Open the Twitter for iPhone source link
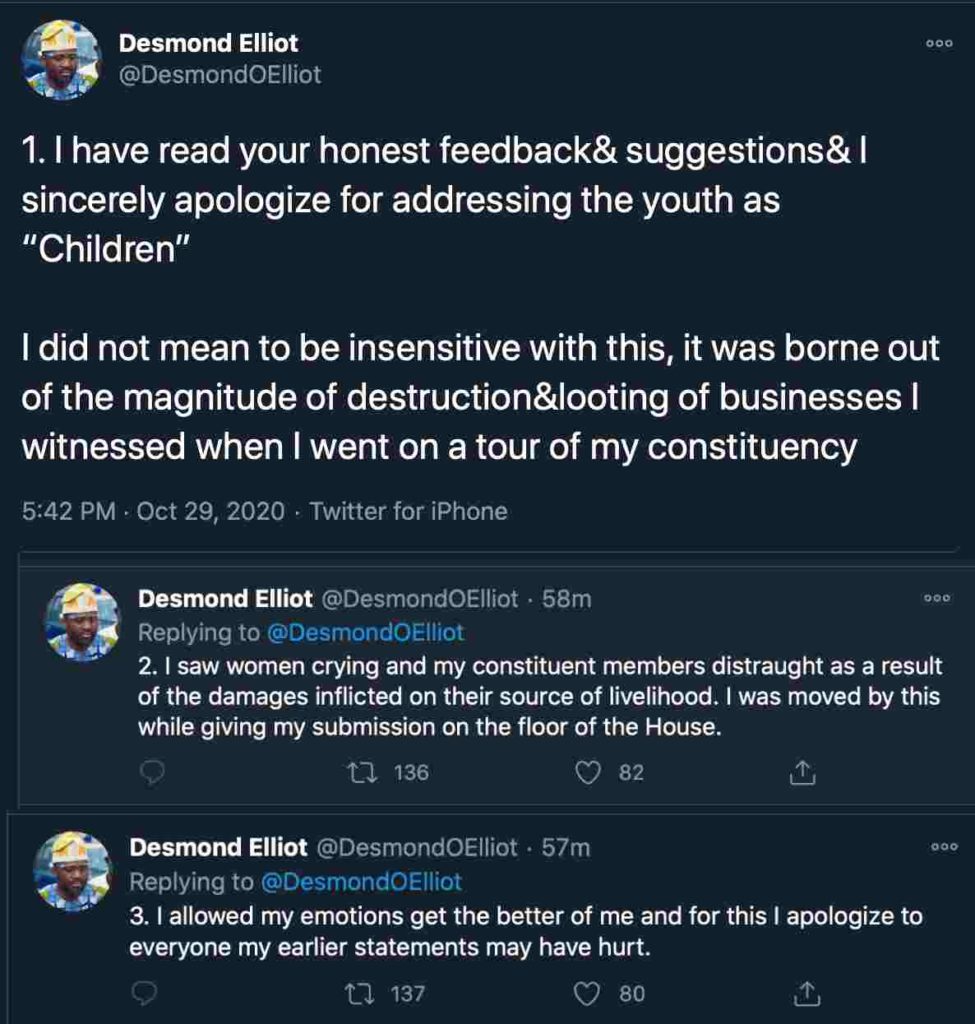975x1024 pixels. click(408, 512)
